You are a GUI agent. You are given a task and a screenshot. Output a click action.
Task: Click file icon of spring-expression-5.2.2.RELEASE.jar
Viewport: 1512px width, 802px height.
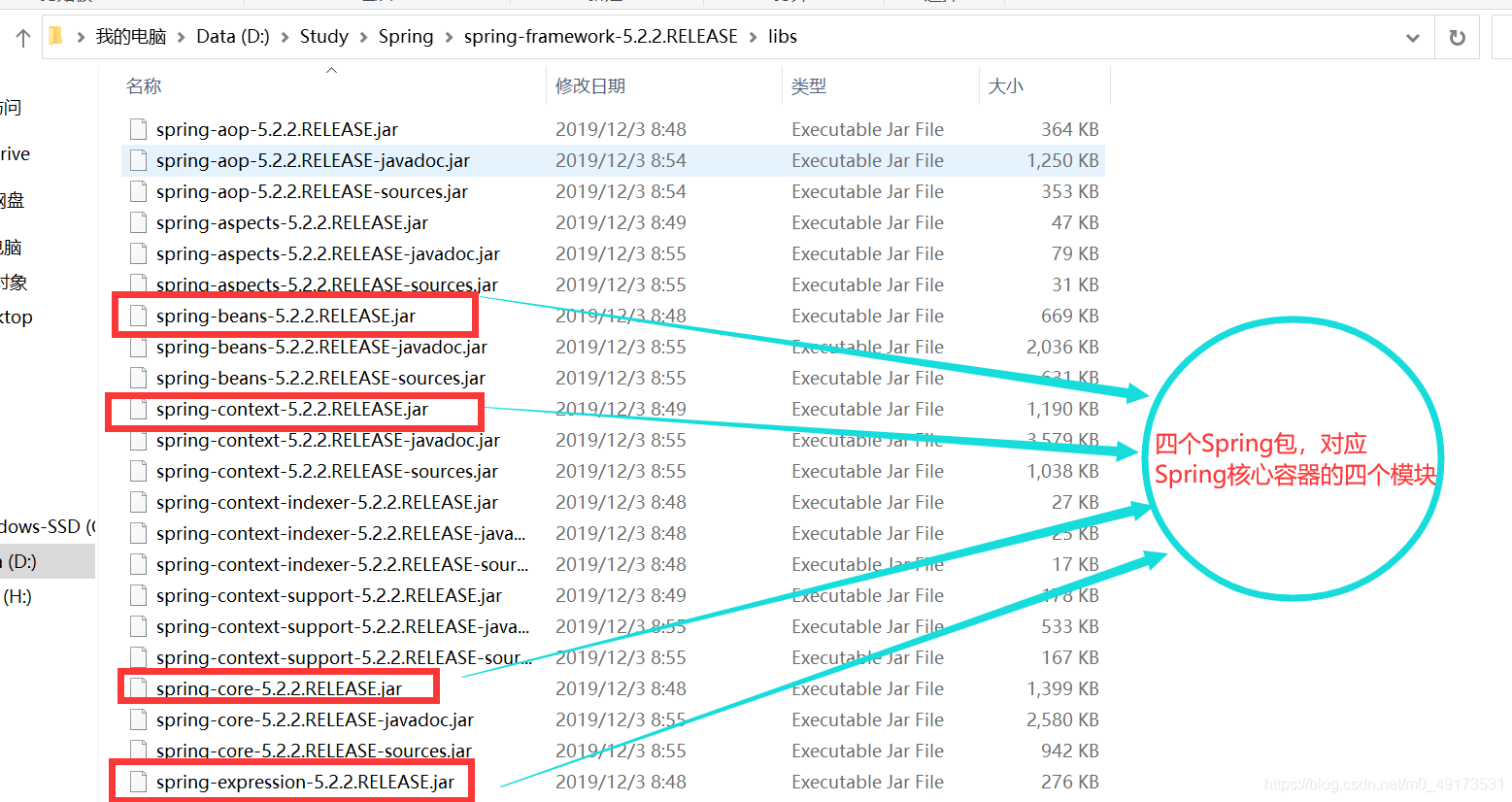pos(139,782)
